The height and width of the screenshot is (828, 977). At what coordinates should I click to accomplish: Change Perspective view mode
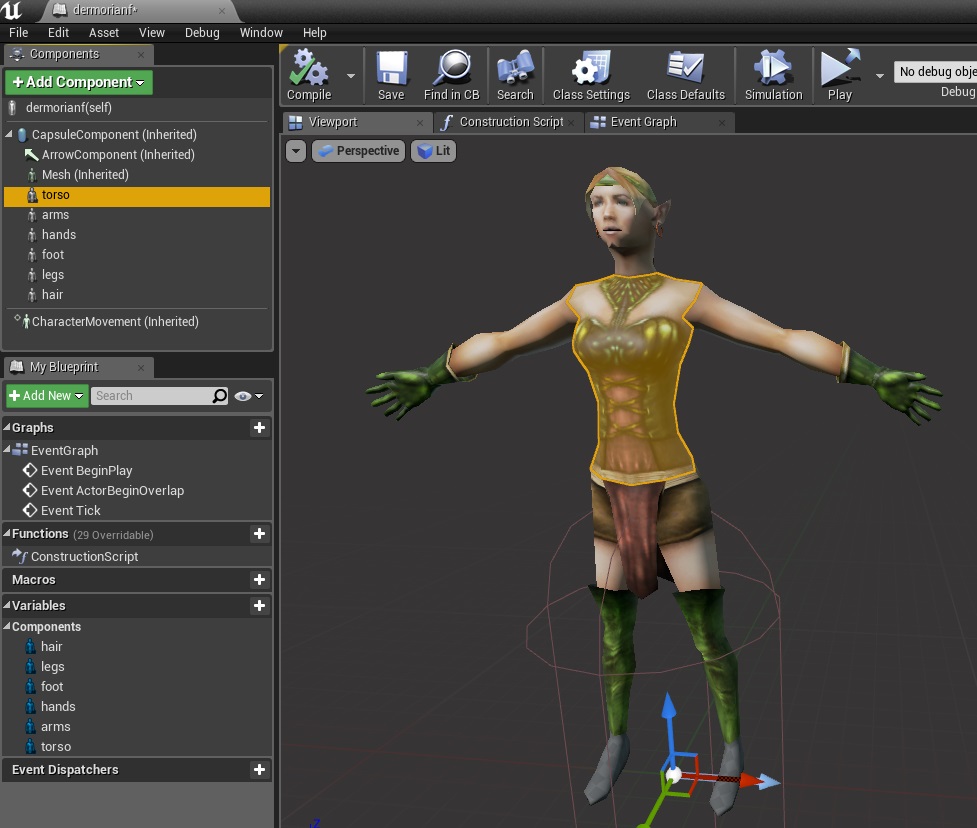[x=359, y=151]
